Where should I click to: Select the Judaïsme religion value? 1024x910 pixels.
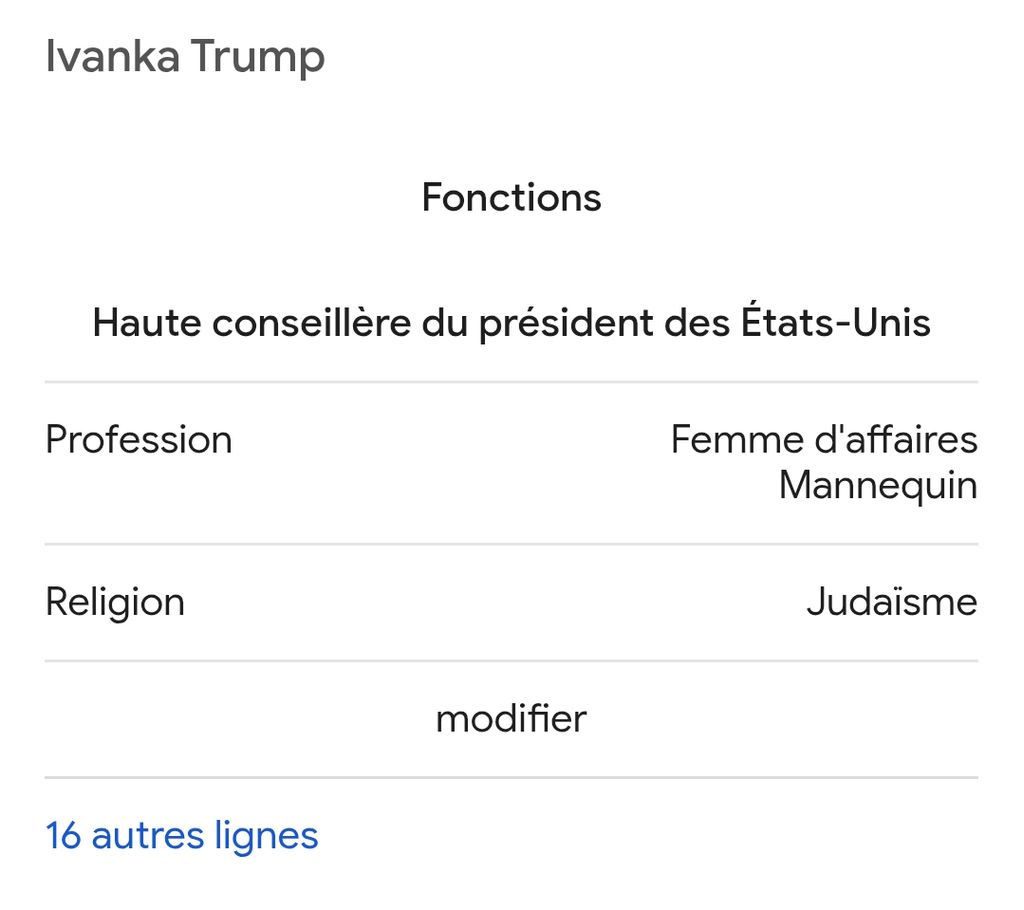891,602
